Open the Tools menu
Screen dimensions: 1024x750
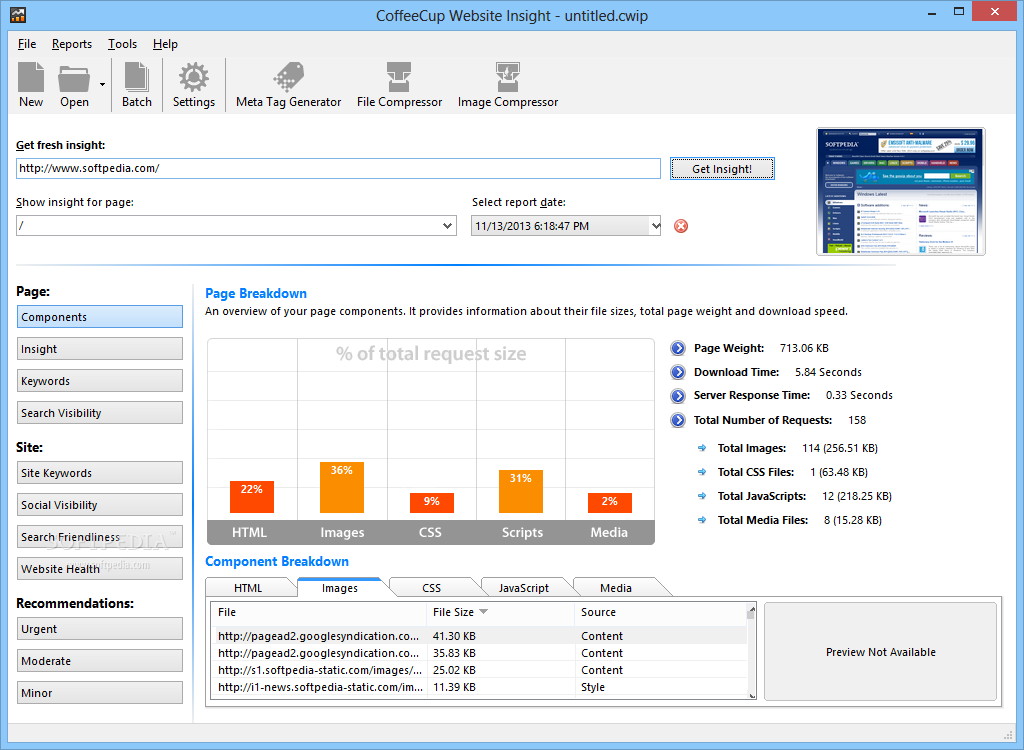[122, 44]
